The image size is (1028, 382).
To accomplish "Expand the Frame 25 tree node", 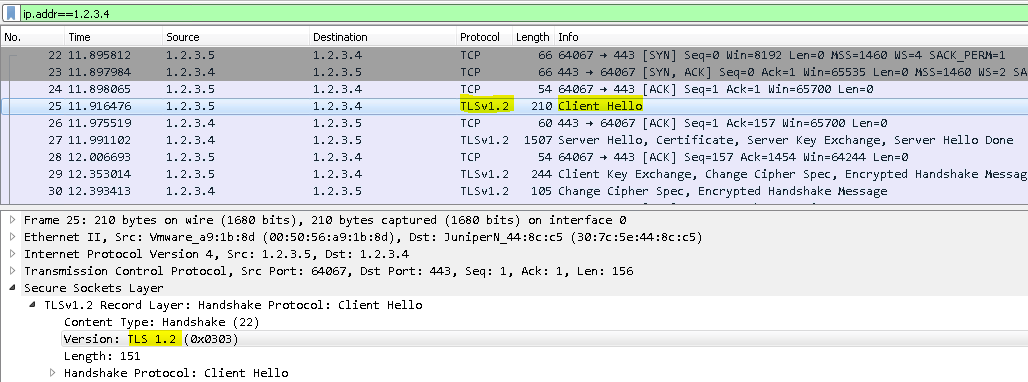I will point(12,220).
